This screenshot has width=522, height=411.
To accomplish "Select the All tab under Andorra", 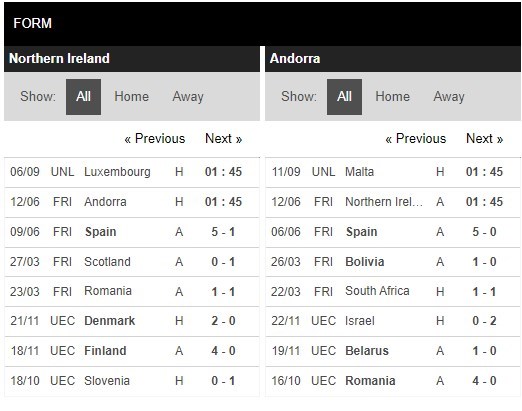I will pos(344,97).
